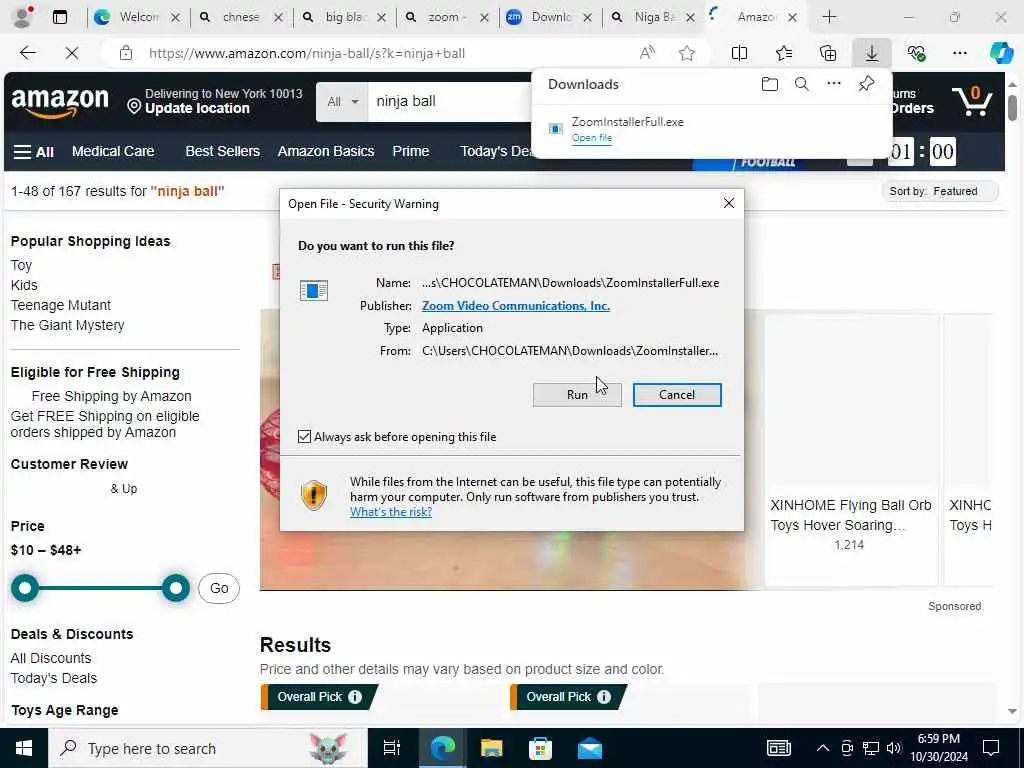This screenshot has height=768, width=1024.
Task: Click the Amazon search box with ninja ball
Action: pyautogui.click(x=449, y=101)
